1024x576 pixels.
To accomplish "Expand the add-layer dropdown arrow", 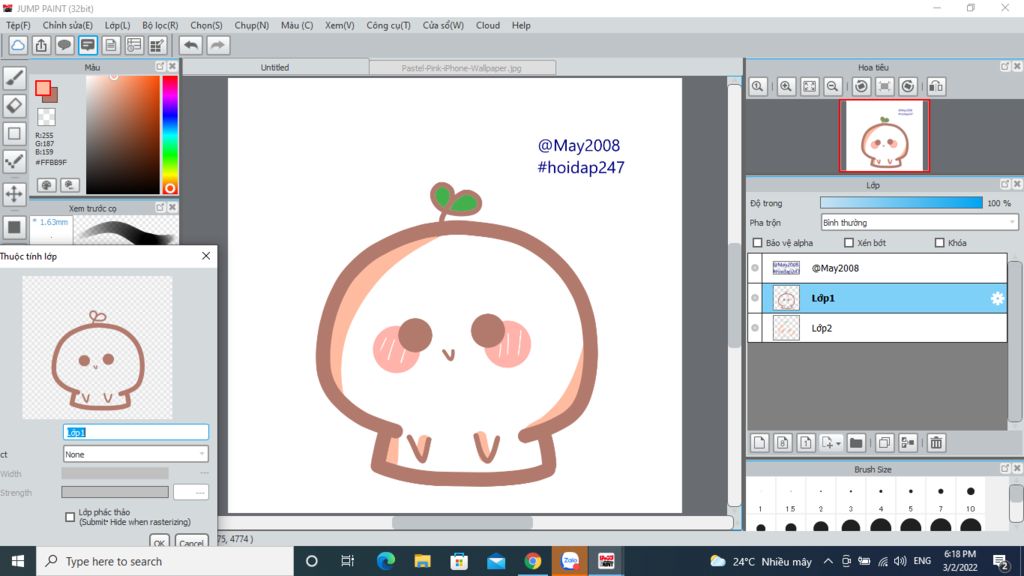I will (838, 443).
